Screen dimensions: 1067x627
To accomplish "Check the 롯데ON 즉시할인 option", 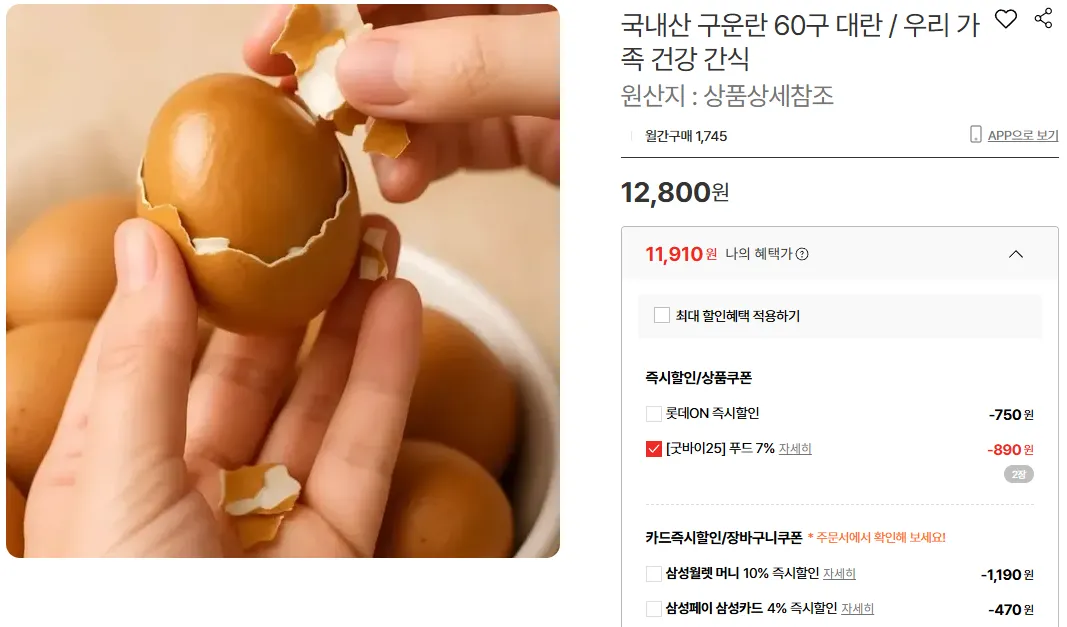I will tap(653, 413).
